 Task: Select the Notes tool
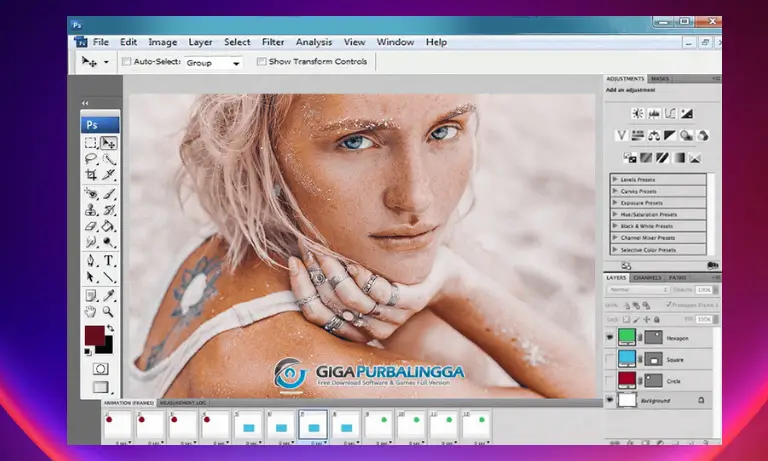[91, 295]
